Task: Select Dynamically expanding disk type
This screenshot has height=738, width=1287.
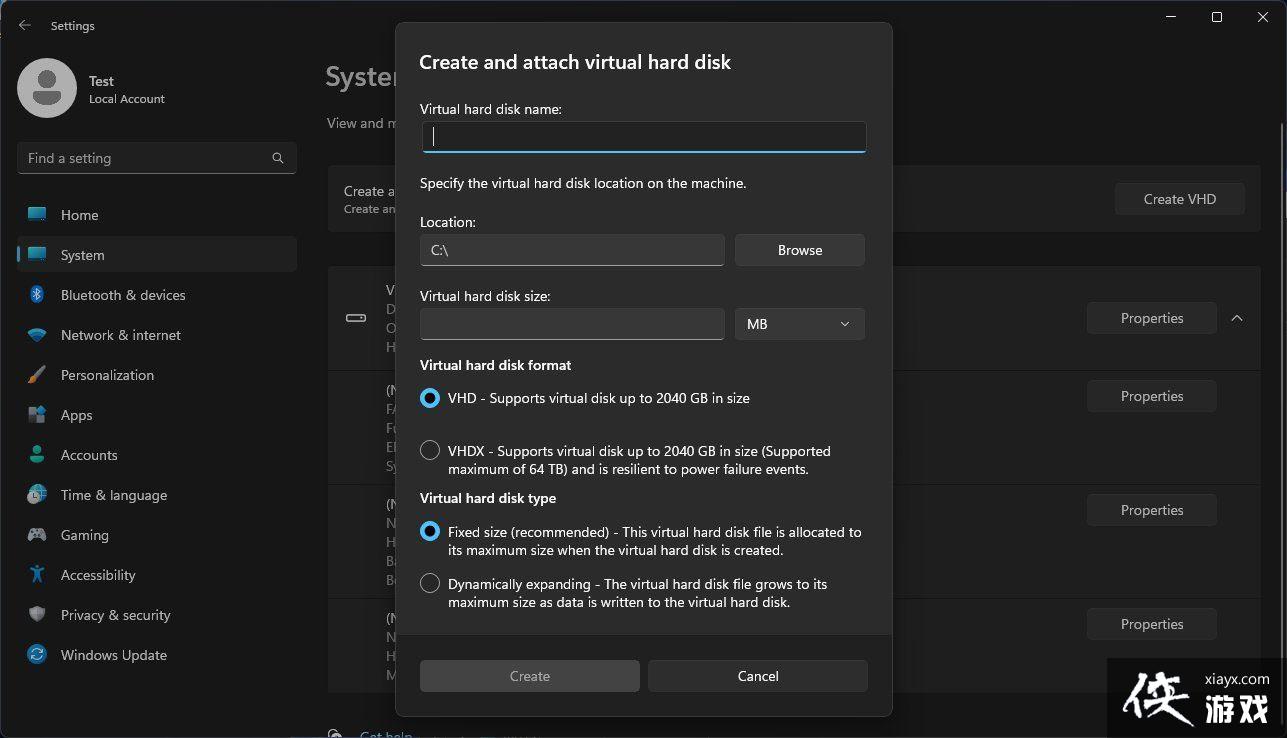Action: click(x=429, y=582)
